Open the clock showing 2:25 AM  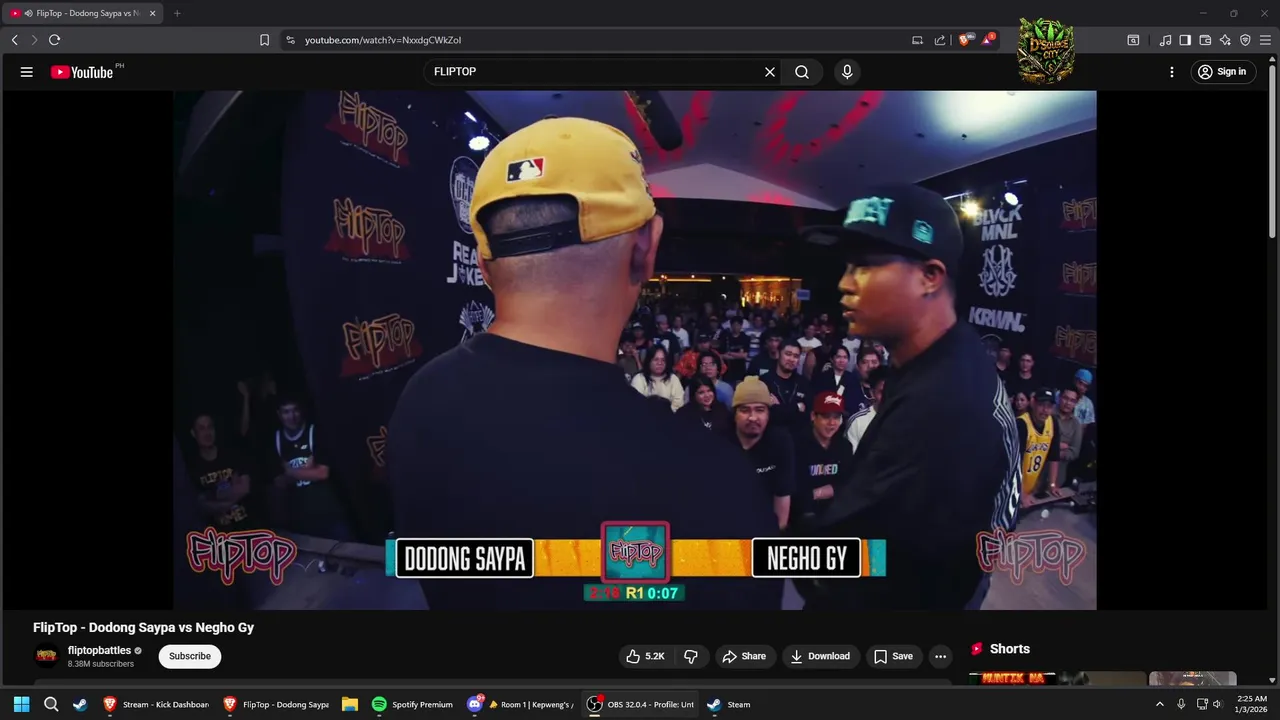[1251, 704]
